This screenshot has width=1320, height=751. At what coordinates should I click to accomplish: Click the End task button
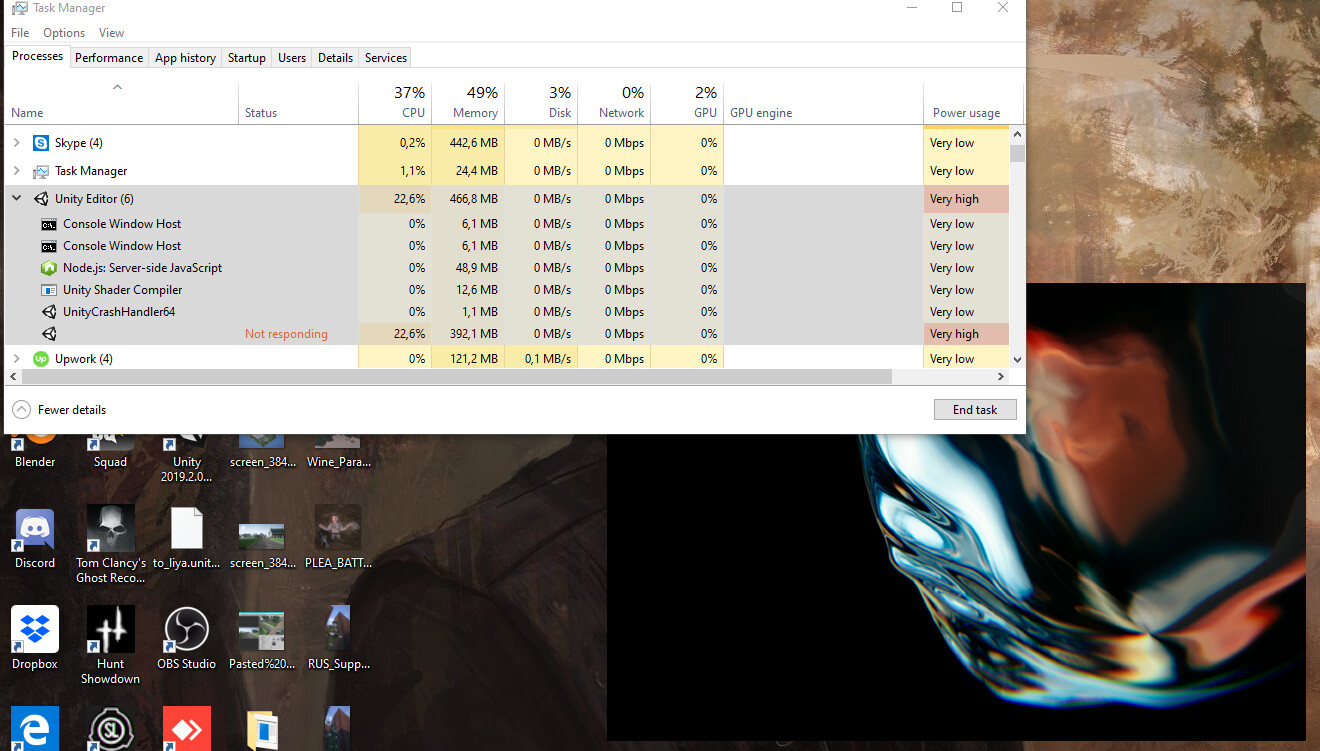click(x=974, y=409)
